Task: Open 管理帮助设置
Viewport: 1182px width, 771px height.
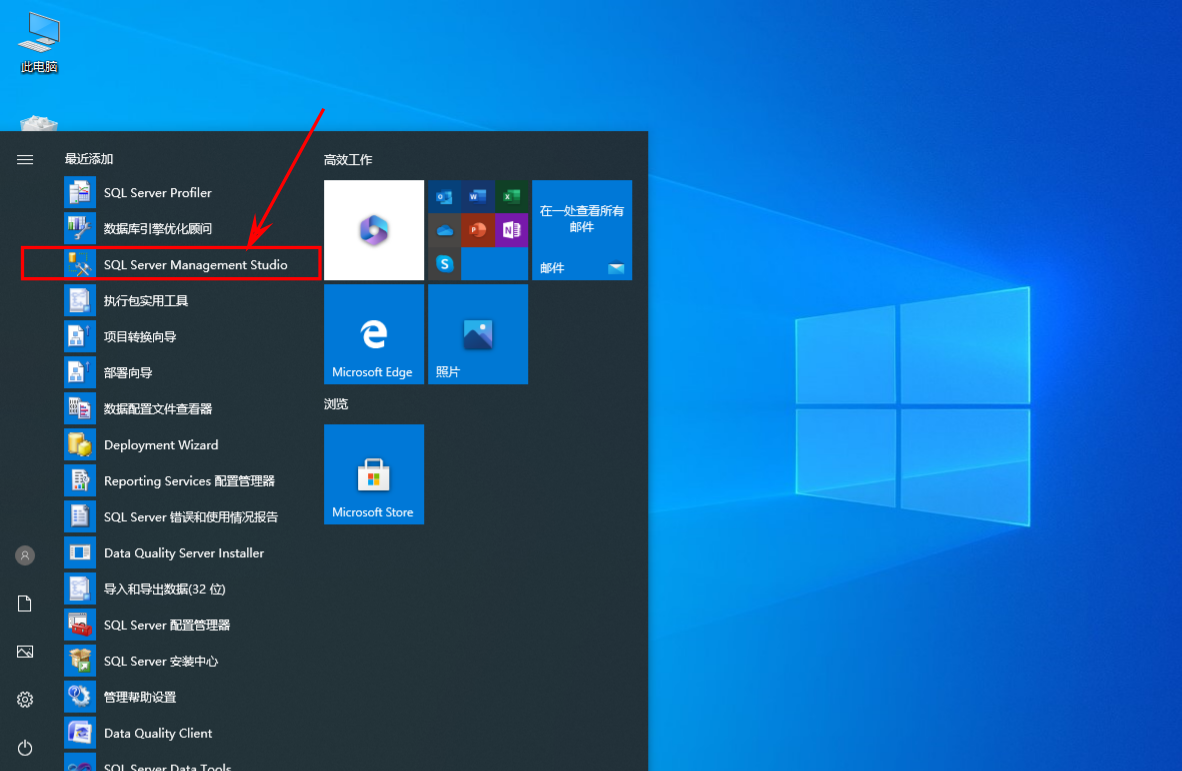Action: [x=187, y=697]
